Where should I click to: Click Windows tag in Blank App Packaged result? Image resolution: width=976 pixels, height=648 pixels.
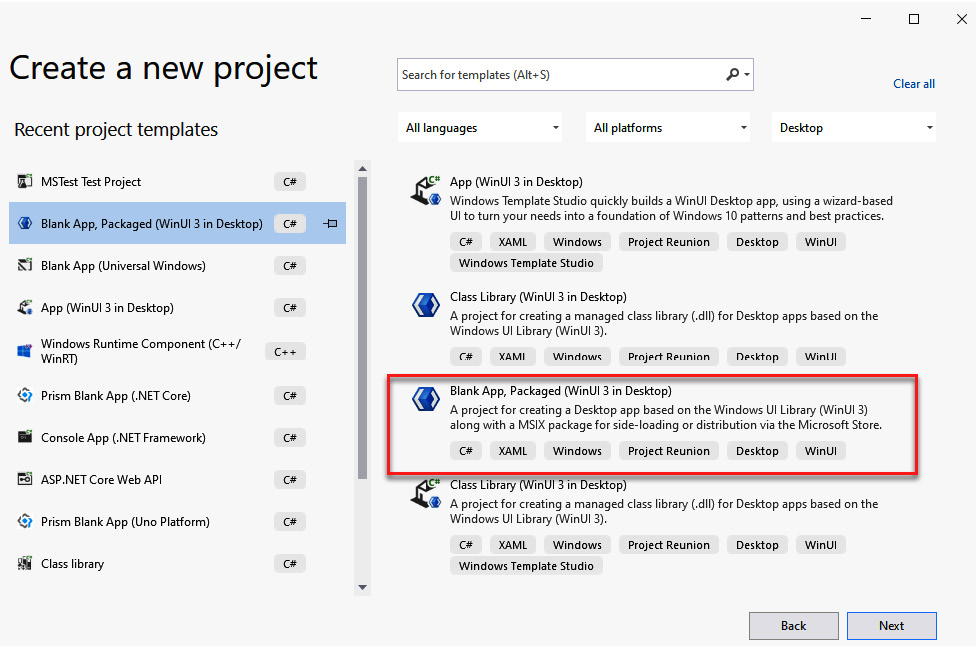tap(577, 451)
